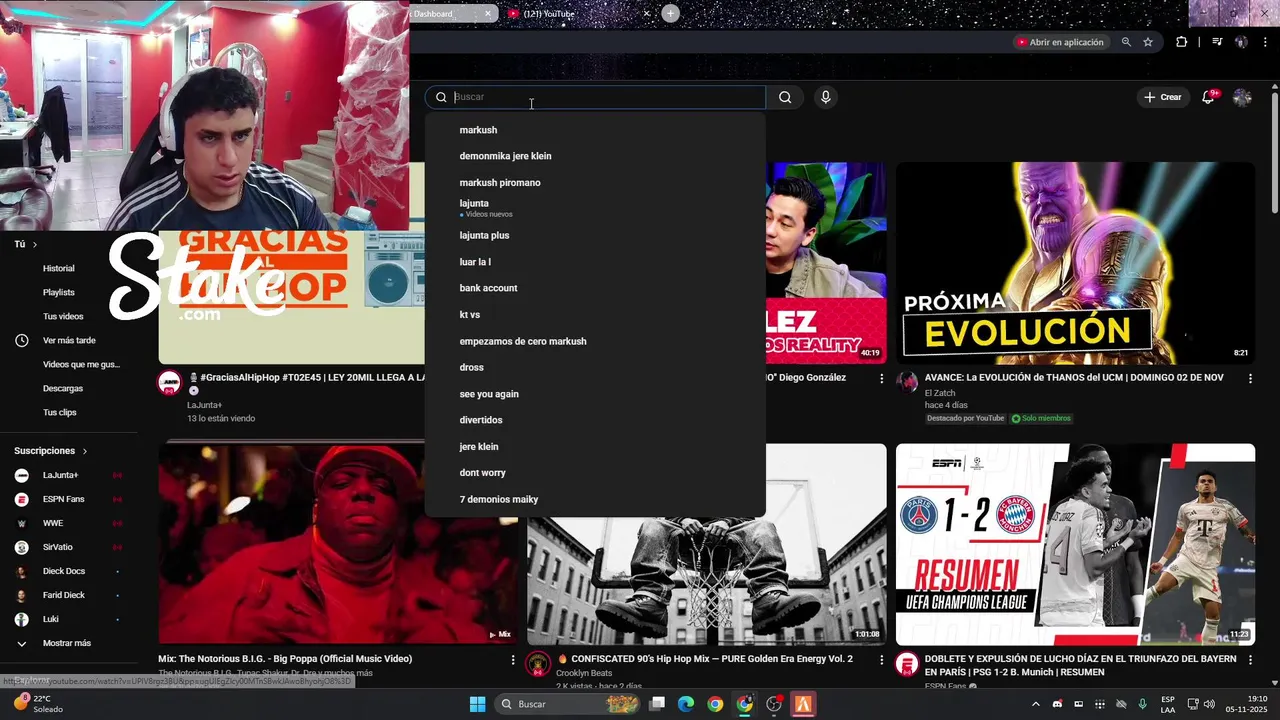Image resolution: width=1280 pixels, height=720 pixels.
Task: Click the Crear button
Action: pos(1163,97)
